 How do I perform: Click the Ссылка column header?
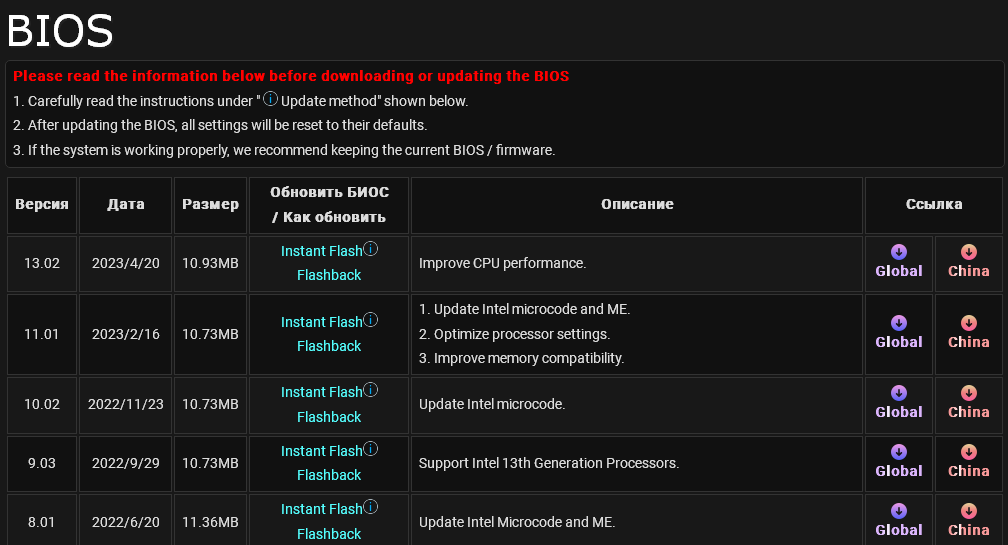click(x=934, y=204)
